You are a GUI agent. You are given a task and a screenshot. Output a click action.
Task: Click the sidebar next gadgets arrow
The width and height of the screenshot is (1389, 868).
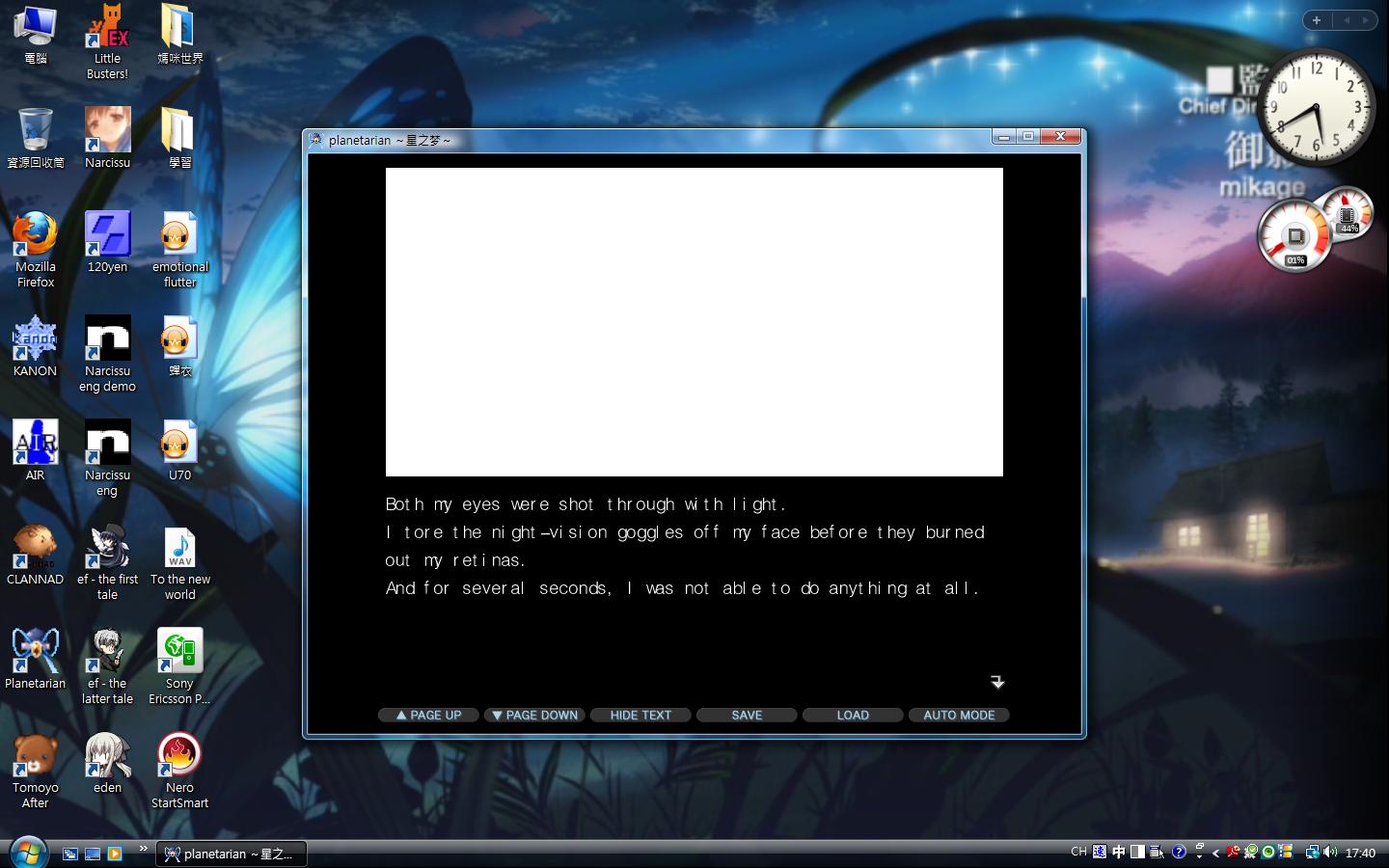(1365, 19)
